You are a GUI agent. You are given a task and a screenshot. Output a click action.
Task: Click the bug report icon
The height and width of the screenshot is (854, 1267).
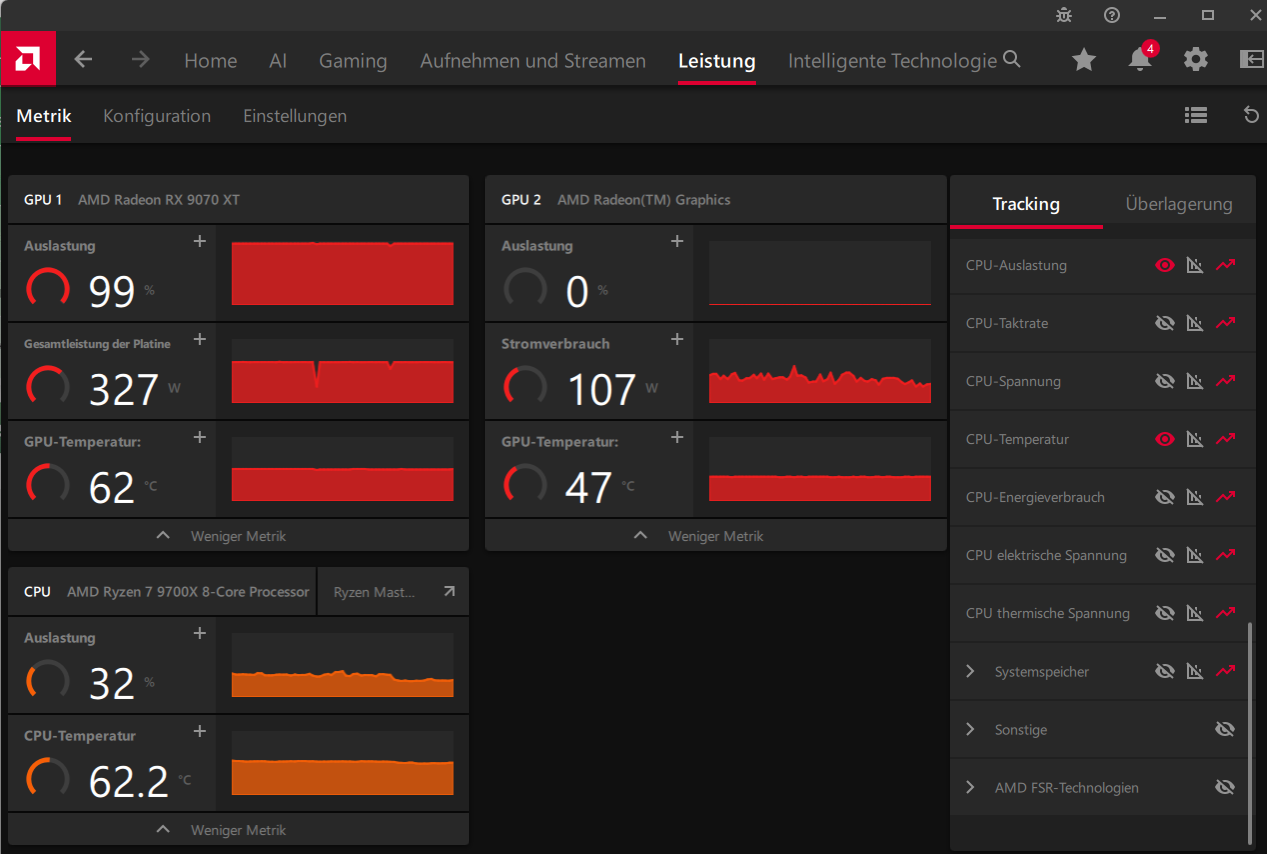[x=1064, y=15]
